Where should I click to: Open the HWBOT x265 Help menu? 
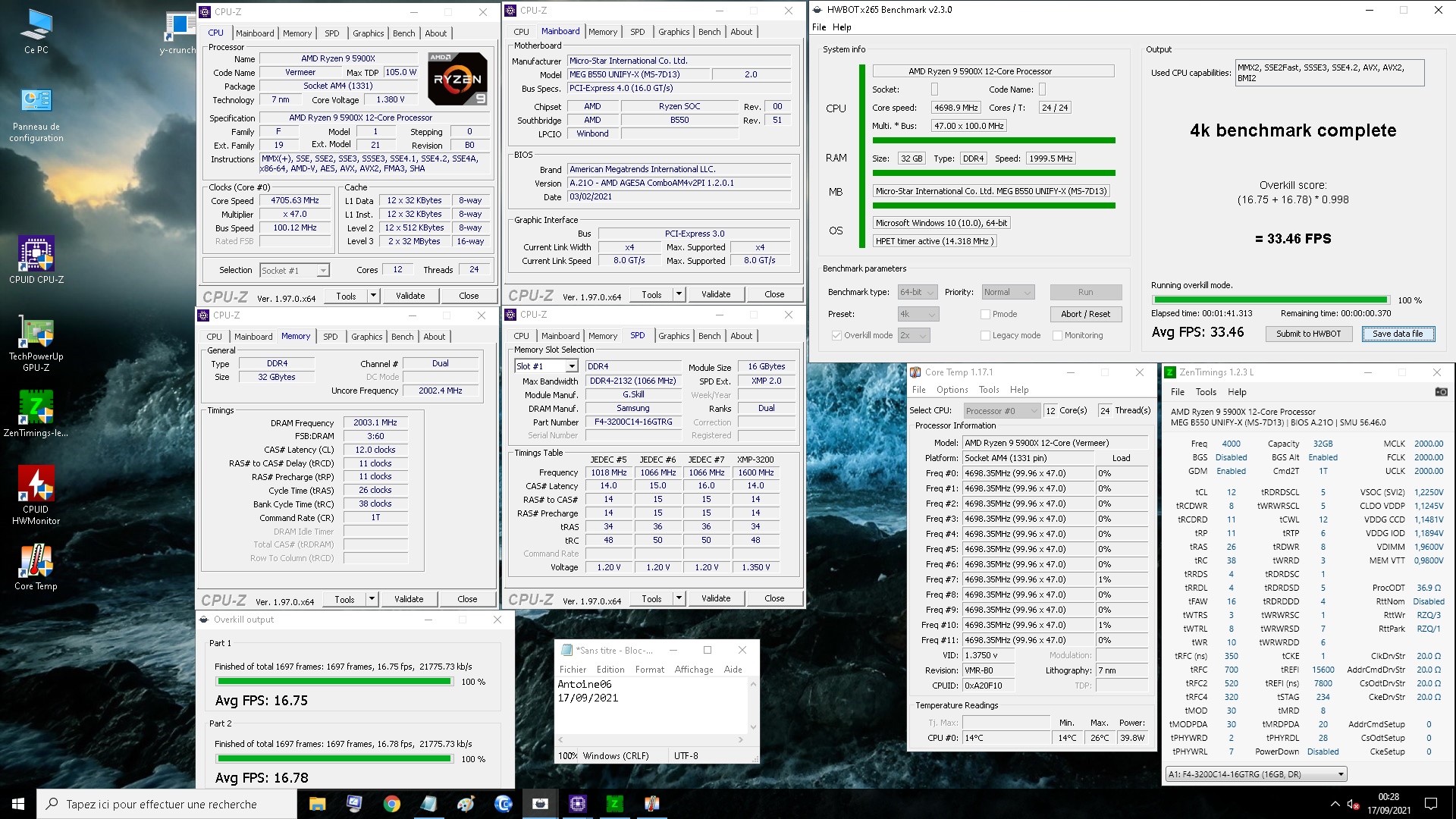[842, 27]
